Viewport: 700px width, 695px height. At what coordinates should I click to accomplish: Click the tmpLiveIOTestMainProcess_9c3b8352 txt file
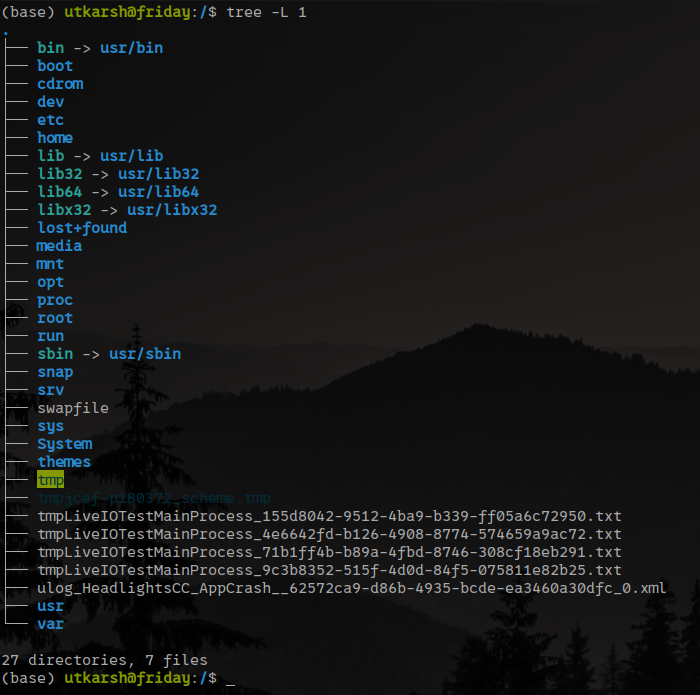(329, 570)
